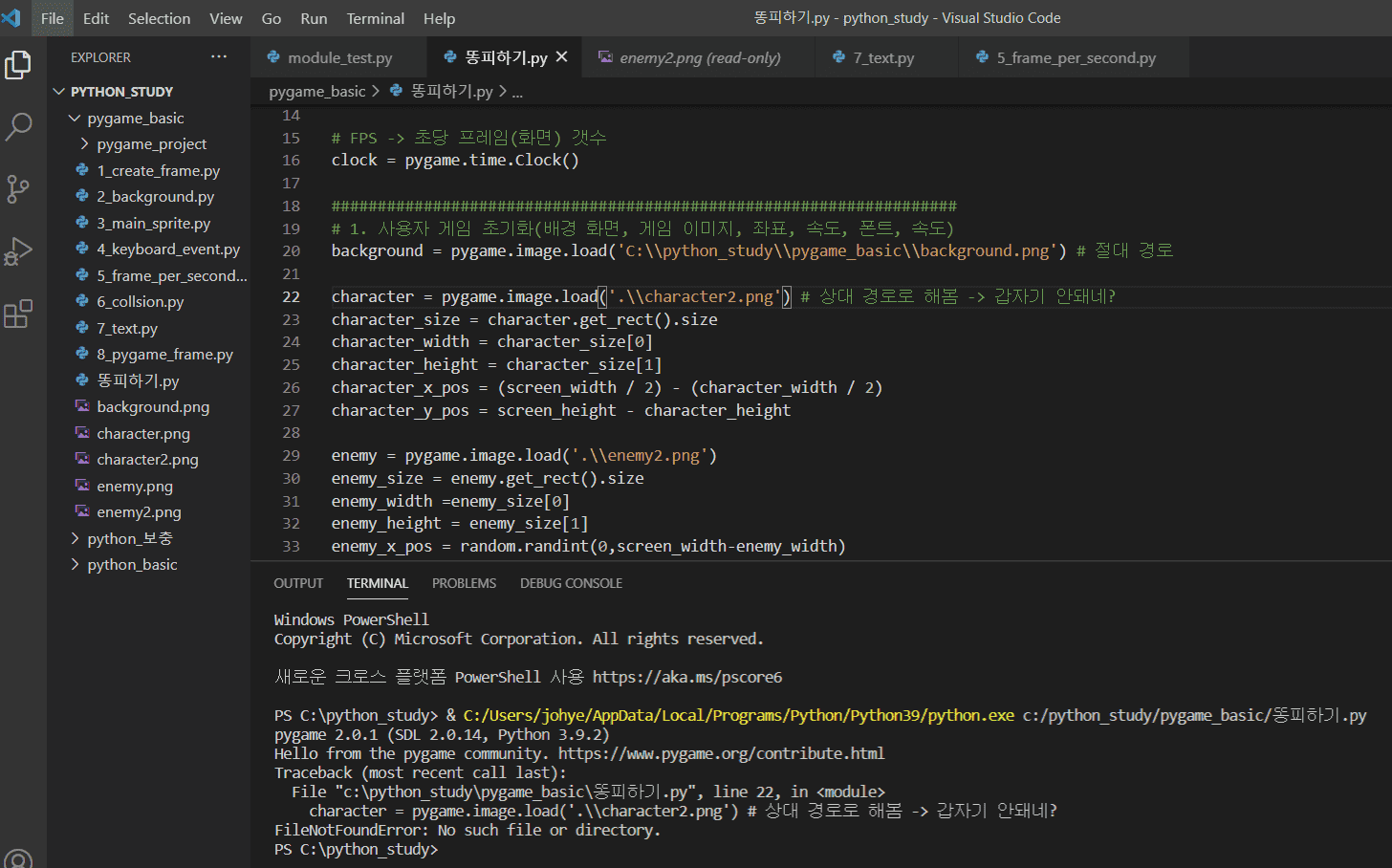Open the Extensions view icon
Image resolution: width=1392 pixels, height=868 pixels.
point(18,314)
